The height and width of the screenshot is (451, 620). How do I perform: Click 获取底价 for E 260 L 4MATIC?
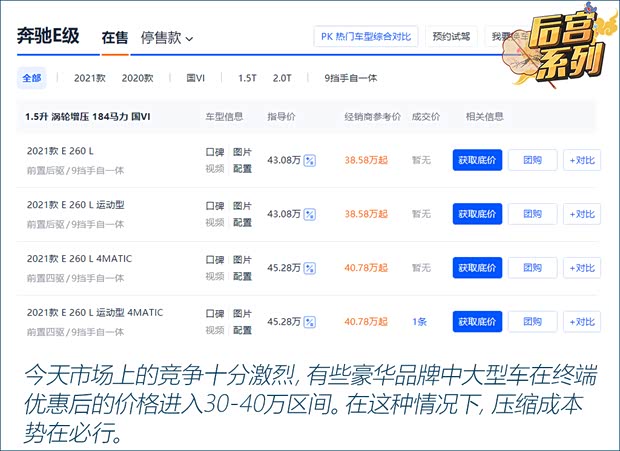tap(477, 268)
